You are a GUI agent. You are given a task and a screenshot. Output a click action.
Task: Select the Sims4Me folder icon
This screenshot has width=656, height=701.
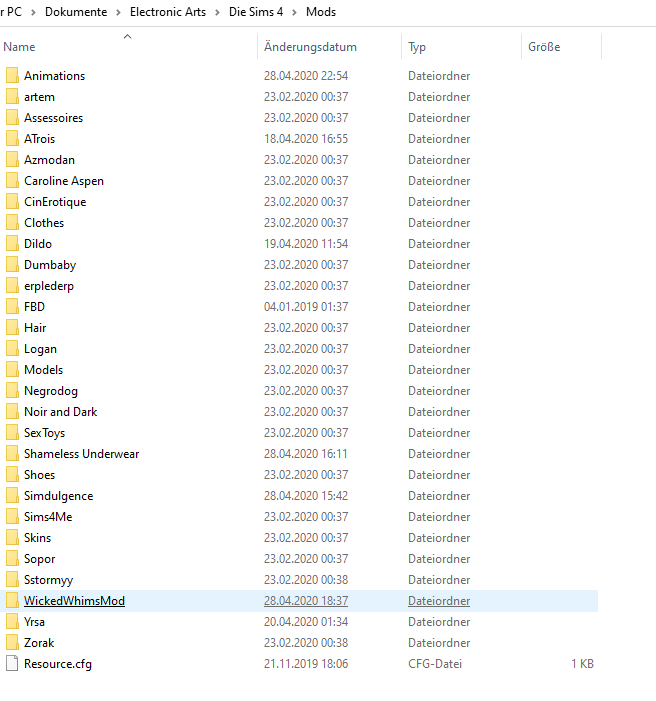13,517
